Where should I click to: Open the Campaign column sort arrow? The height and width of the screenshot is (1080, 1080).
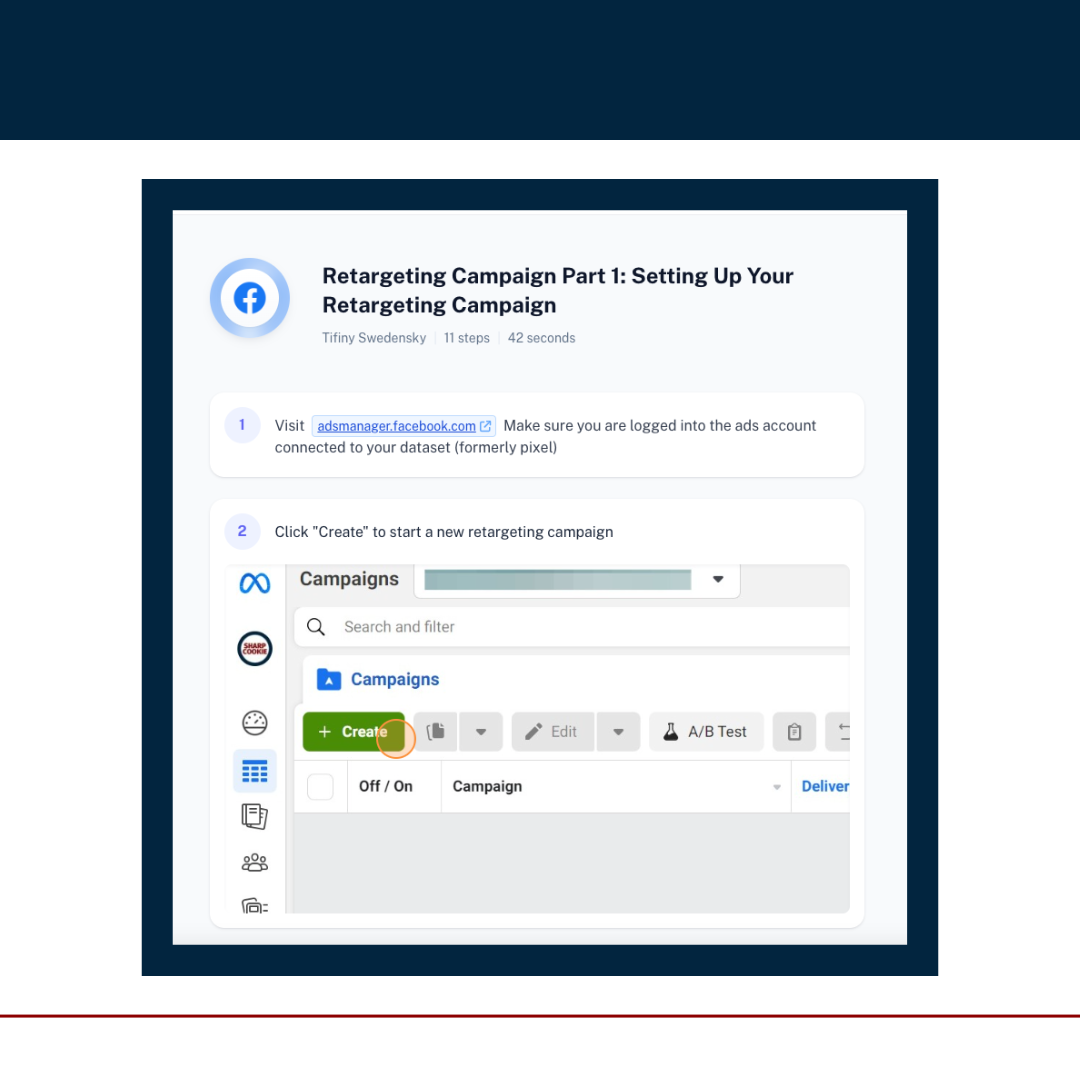click(776, 787)
